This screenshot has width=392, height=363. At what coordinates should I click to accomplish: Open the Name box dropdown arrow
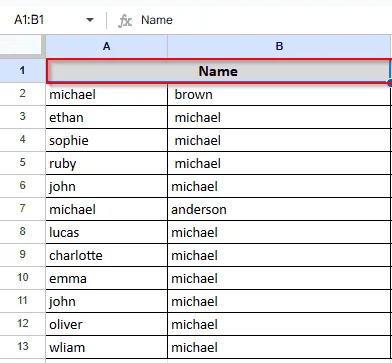(x=89, y=20)
